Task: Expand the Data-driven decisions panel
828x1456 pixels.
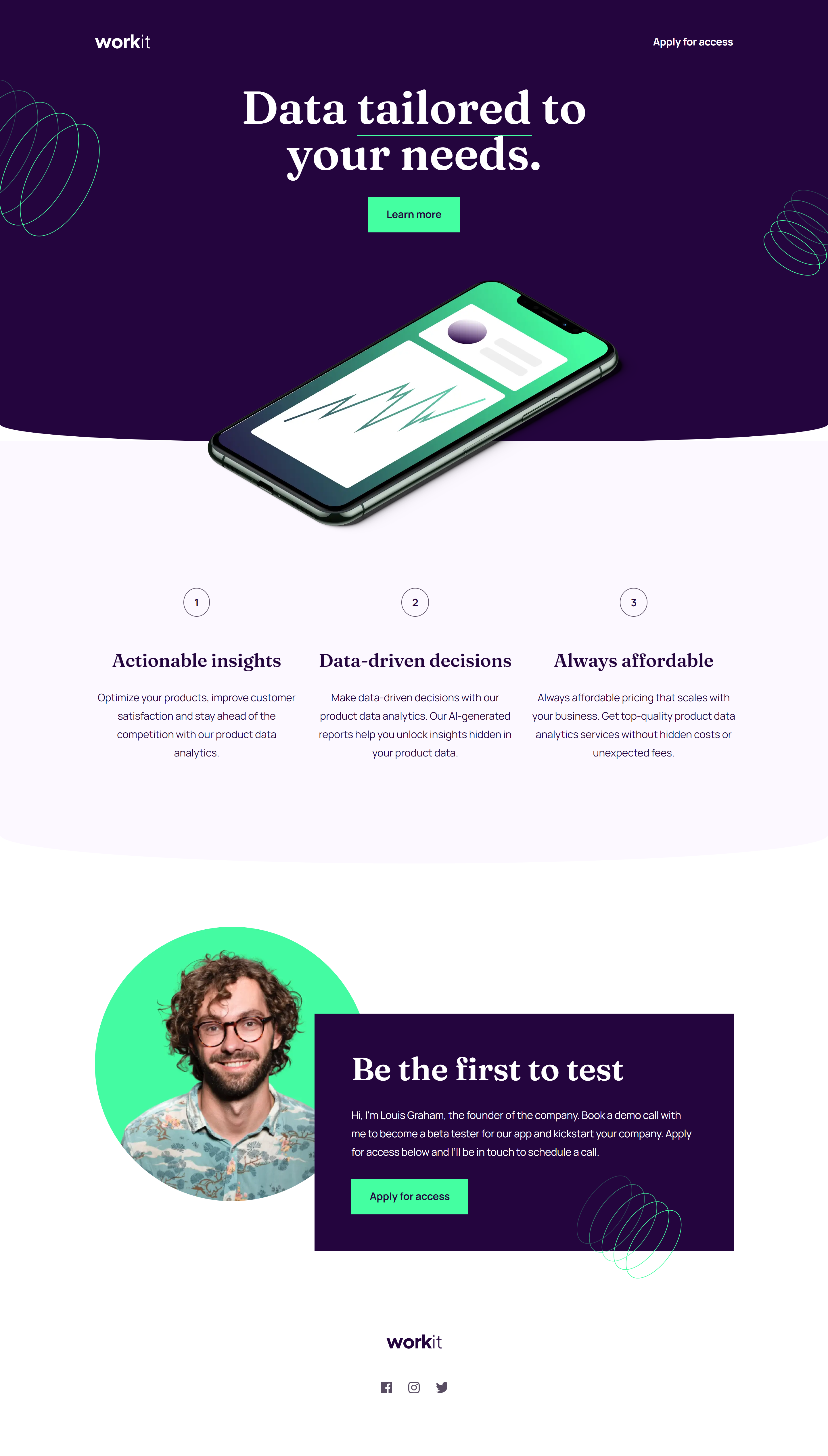Action: pyautogui.click(x=414, y=660)
